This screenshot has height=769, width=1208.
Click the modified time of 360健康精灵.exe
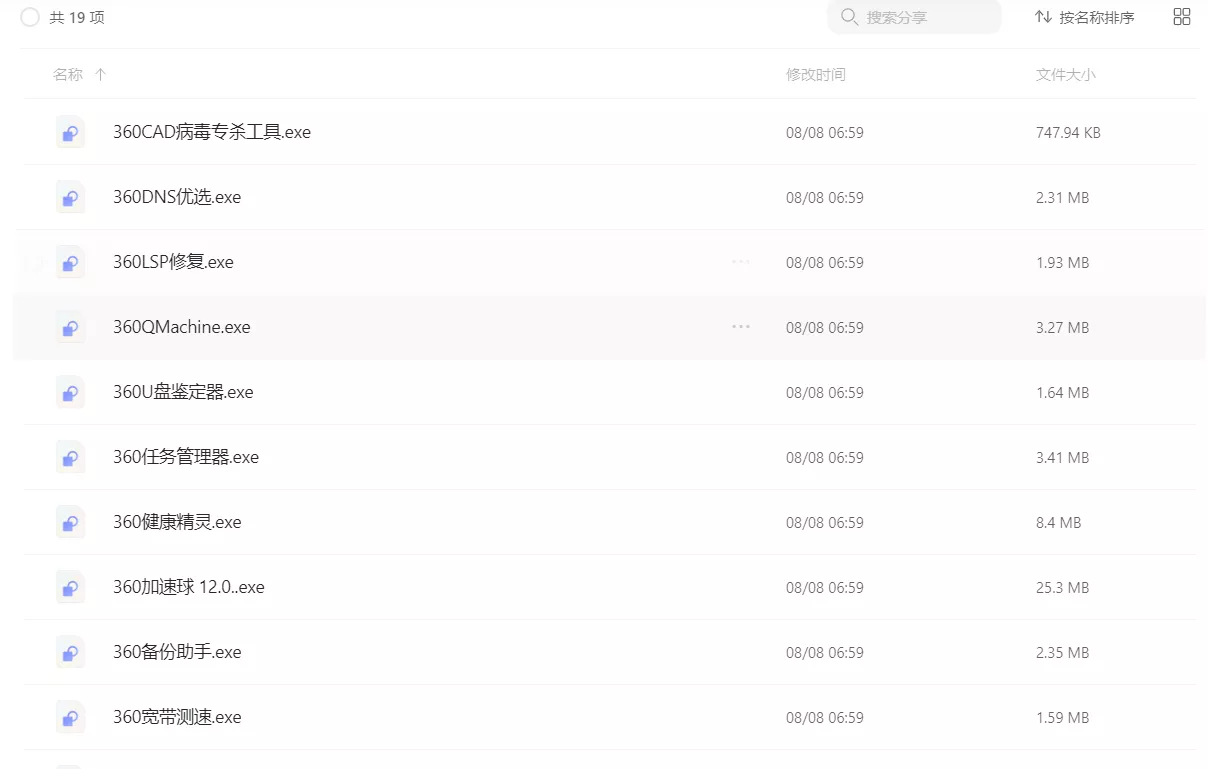[825, 522]
